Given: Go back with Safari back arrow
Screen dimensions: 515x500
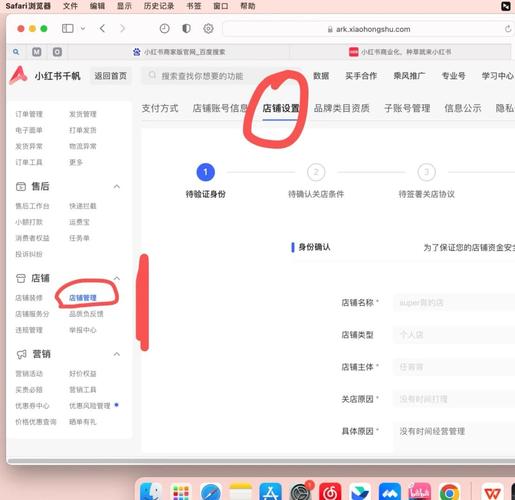Looking at the screenshot, I should pos(102,29).
